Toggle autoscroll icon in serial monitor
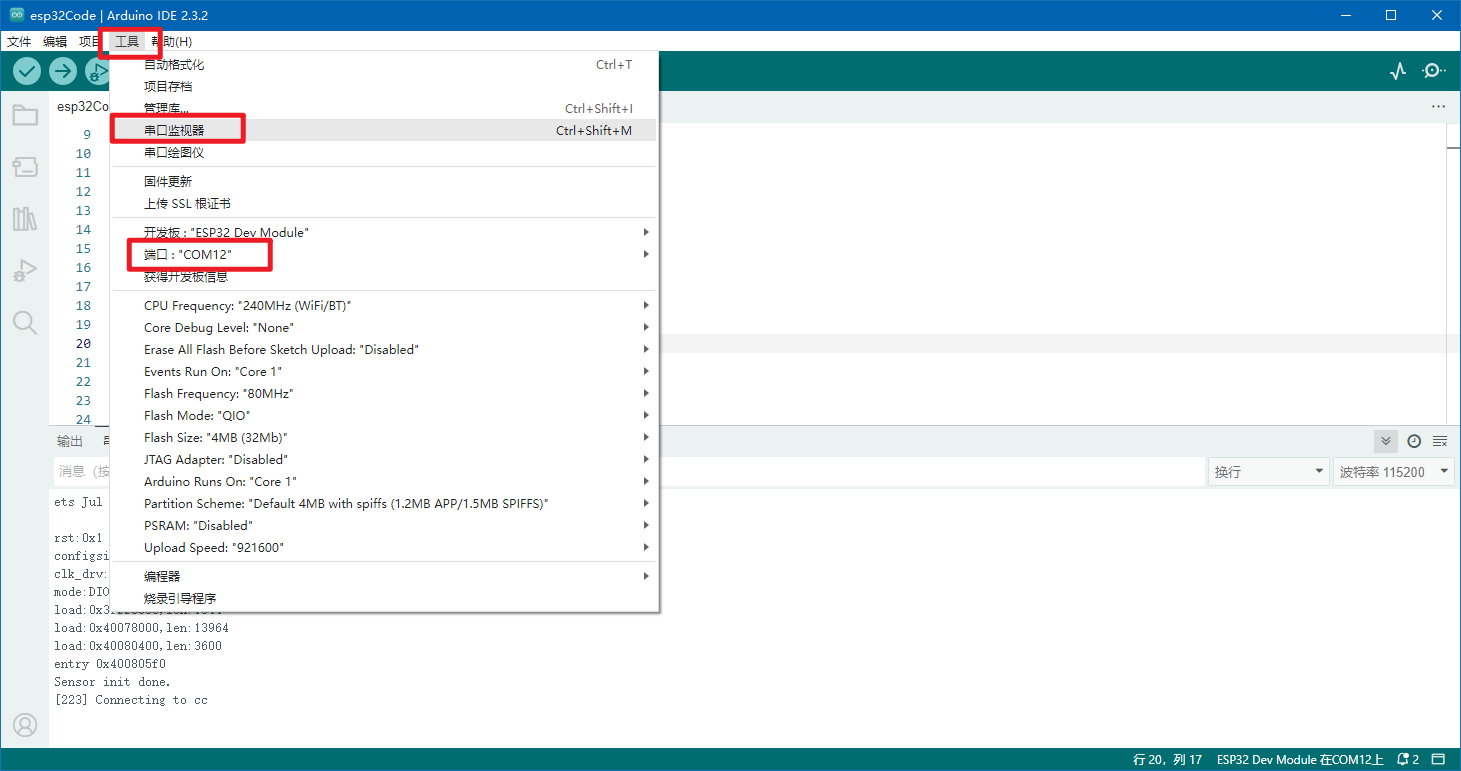Screen dimensions: 1461x771 tap(1385, 441)
